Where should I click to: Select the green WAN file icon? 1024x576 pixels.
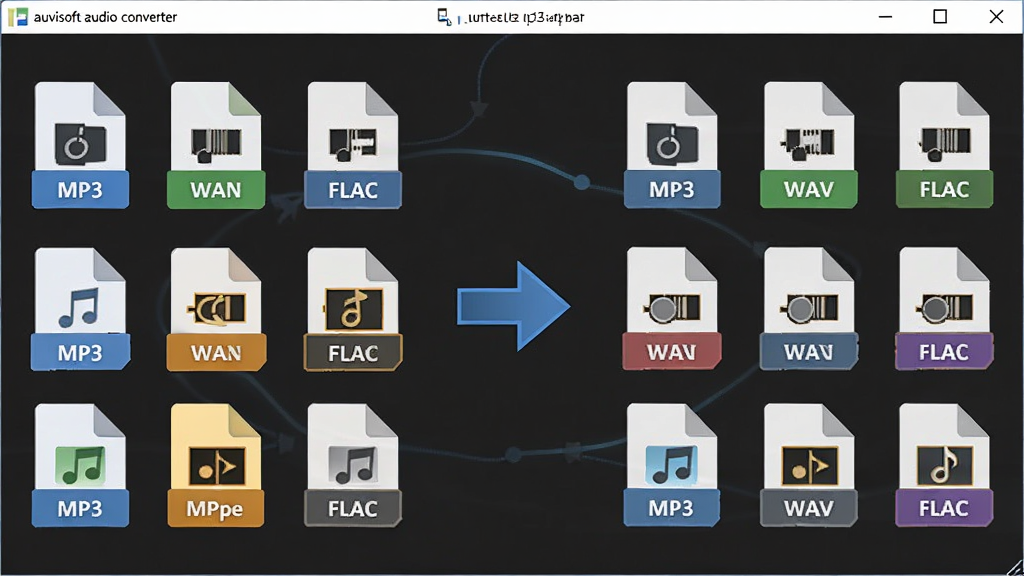click(216, 145)
